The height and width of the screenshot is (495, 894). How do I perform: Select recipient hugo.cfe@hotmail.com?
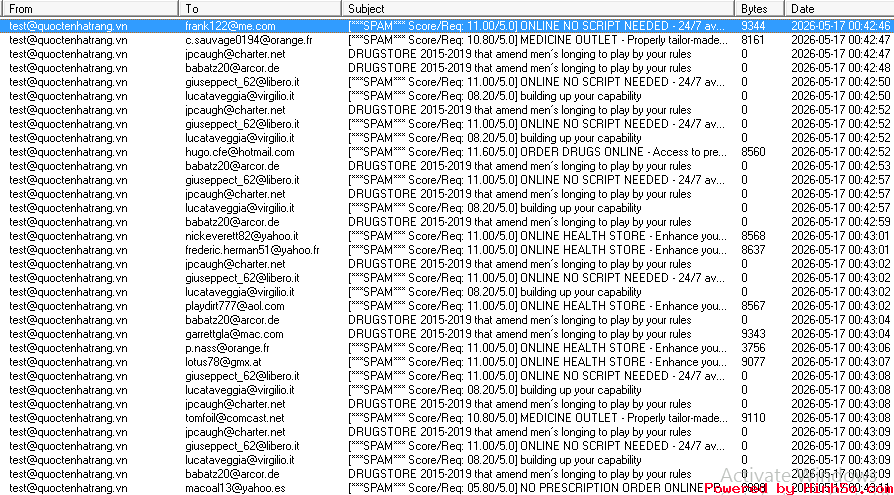(x=240, y=152)
